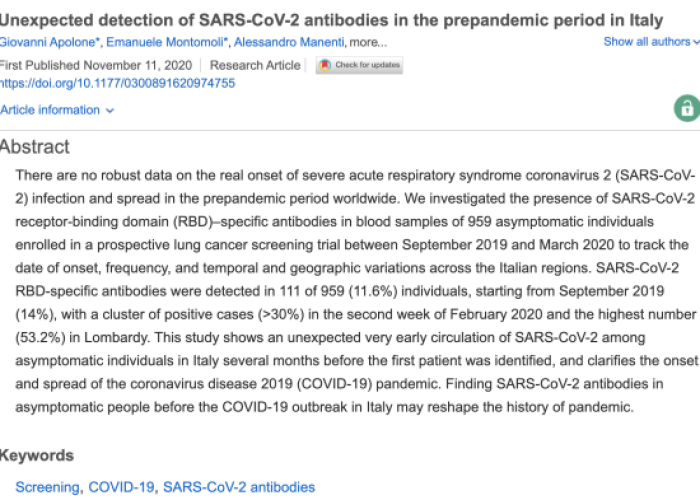
Task: Select the Screening keyword link
Action: click(47, 487)
